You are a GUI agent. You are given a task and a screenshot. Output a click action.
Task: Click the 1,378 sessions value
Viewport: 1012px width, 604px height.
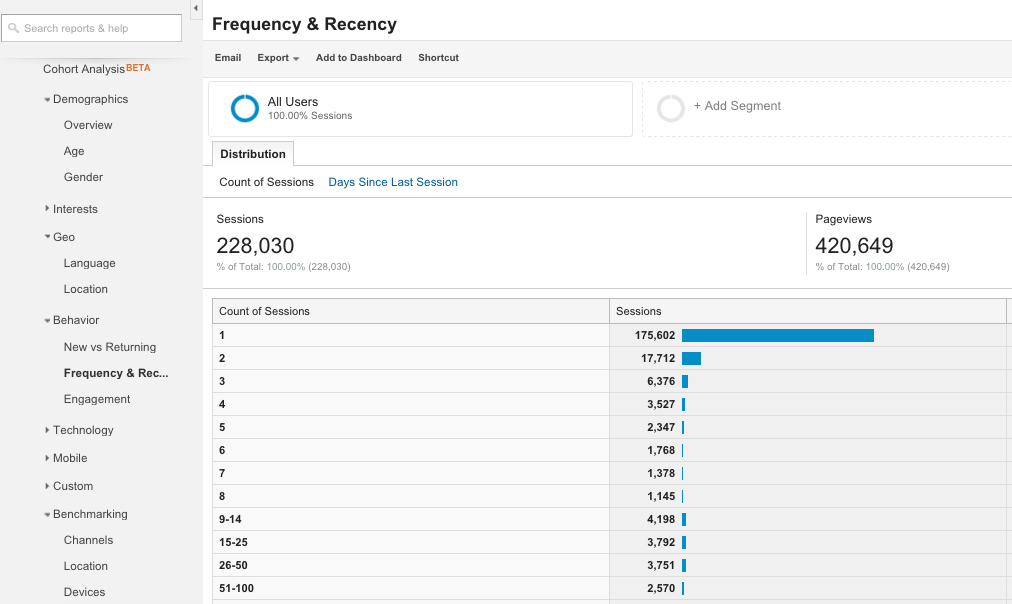point(661,473)
